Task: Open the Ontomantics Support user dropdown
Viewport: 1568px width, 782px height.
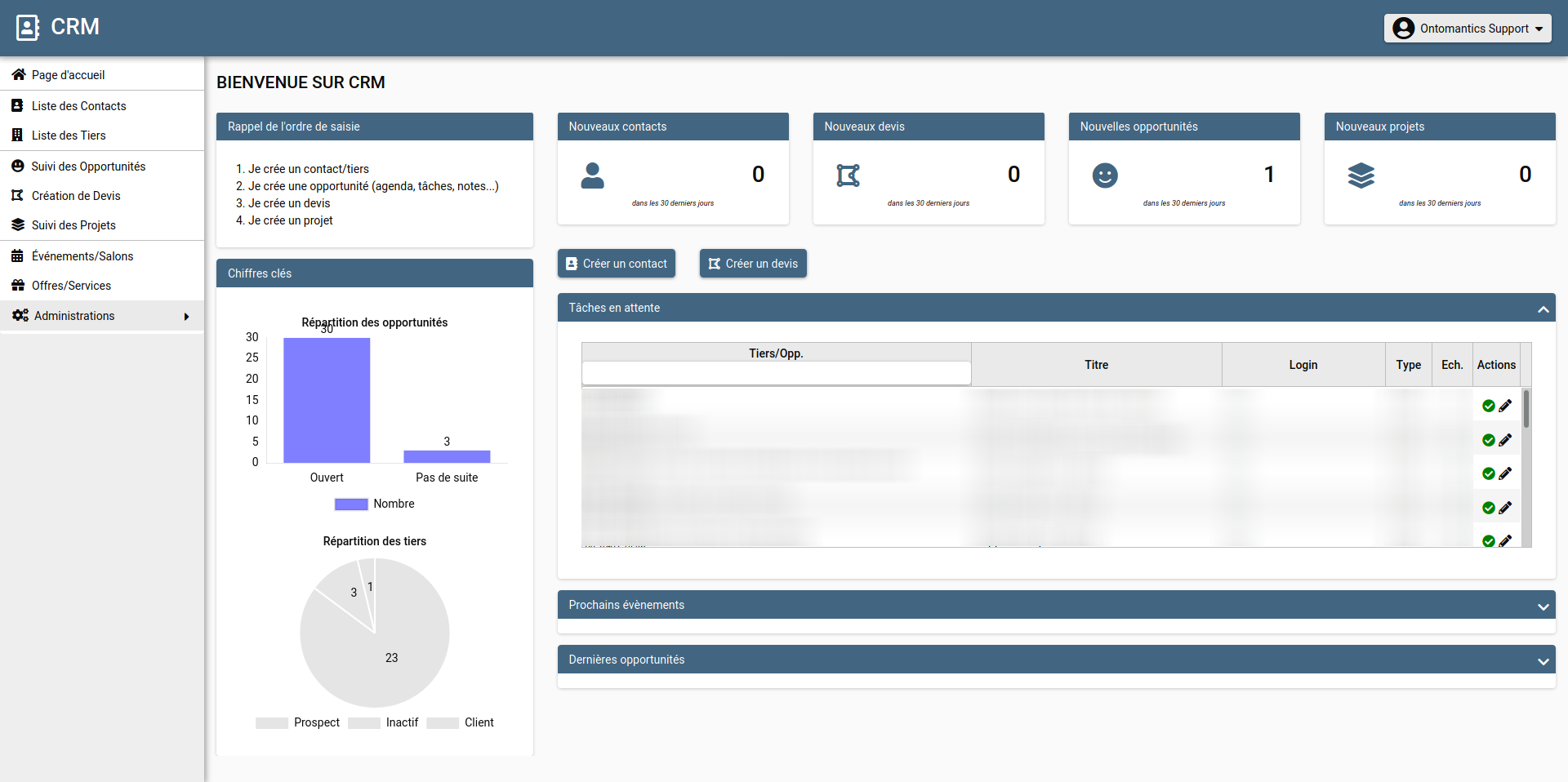Action: click(x=1468, y=28)
